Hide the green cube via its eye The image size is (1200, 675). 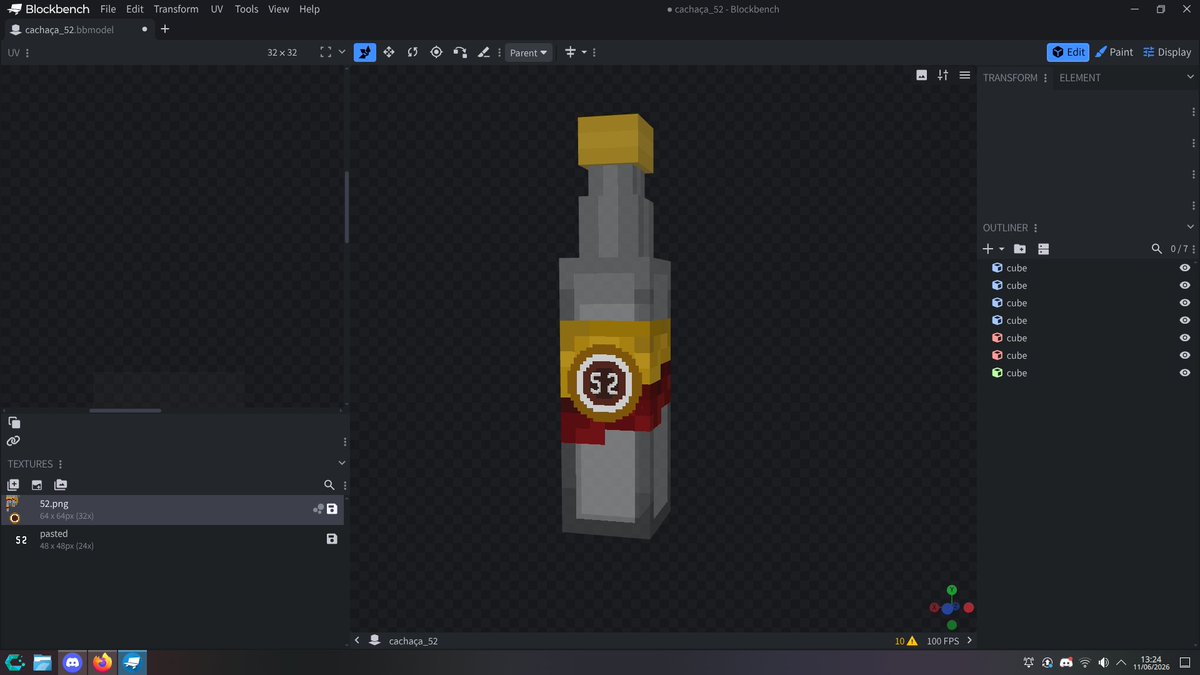pyautogui.click(x=1185, y=373)
